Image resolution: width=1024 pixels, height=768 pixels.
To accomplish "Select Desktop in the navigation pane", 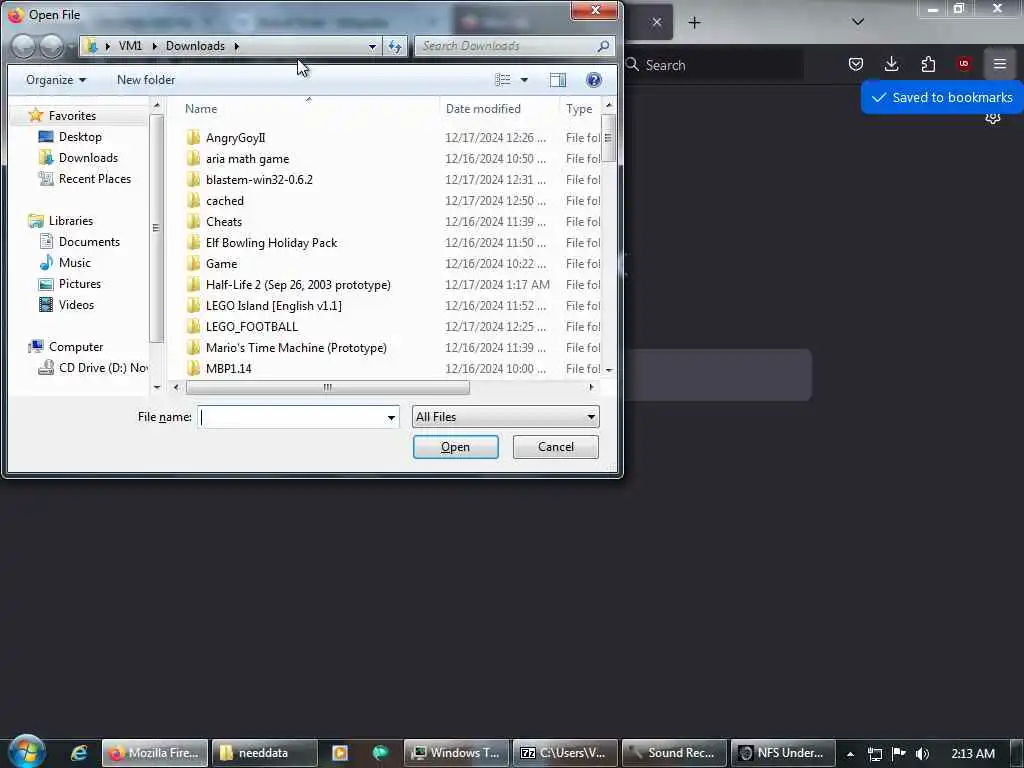I will point(80,136).
